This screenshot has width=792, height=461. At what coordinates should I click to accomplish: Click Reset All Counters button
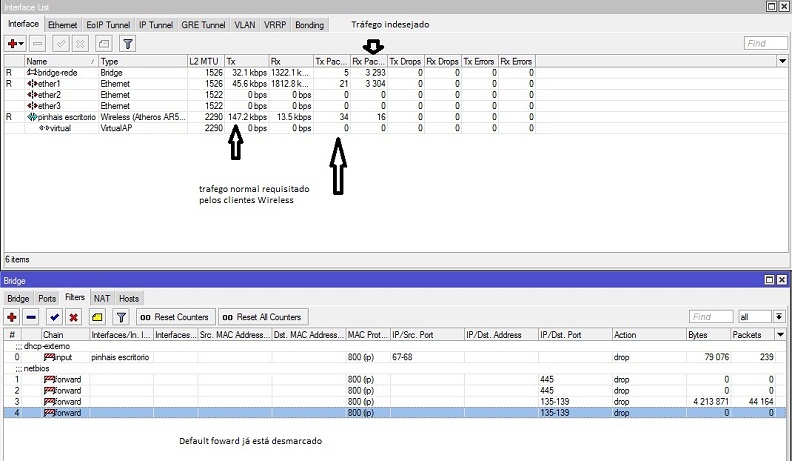[x=263, y=317]
